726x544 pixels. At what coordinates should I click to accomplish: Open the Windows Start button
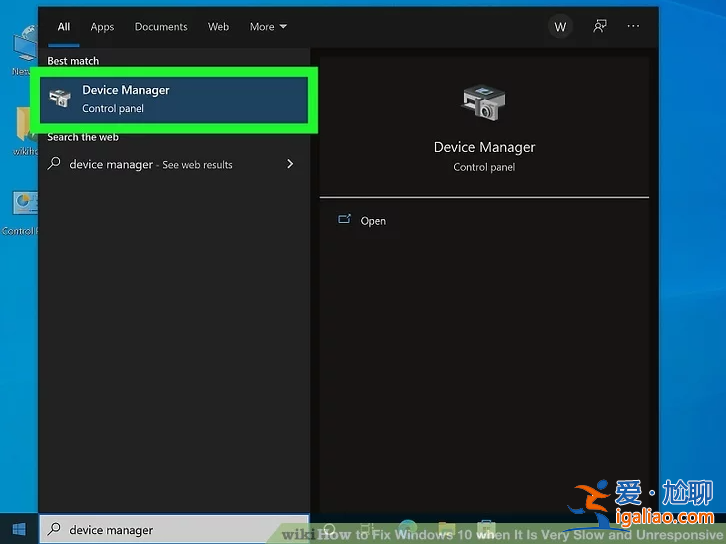pos(19,529)
